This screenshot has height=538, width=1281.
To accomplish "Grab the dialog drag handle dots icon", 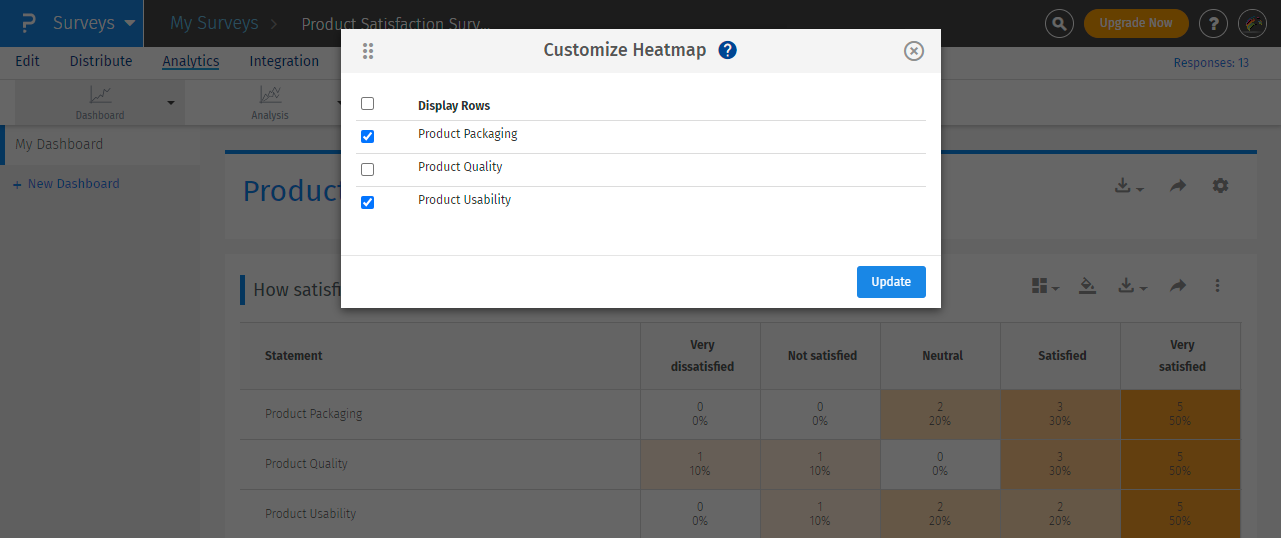I will pos(368,51).
